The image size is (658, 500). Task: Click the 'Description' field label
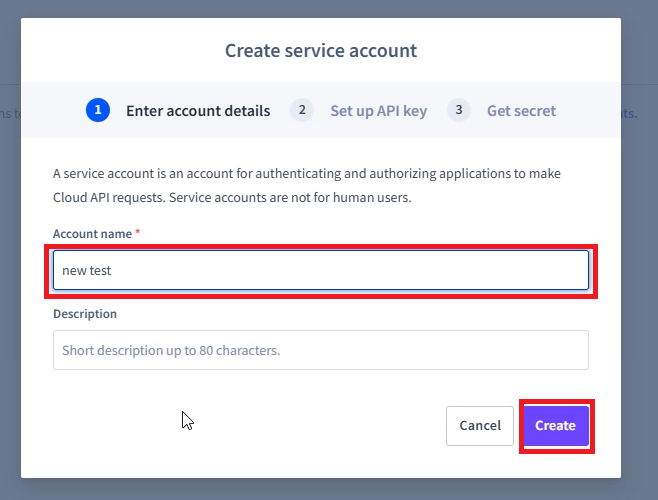tap(85, 314)
